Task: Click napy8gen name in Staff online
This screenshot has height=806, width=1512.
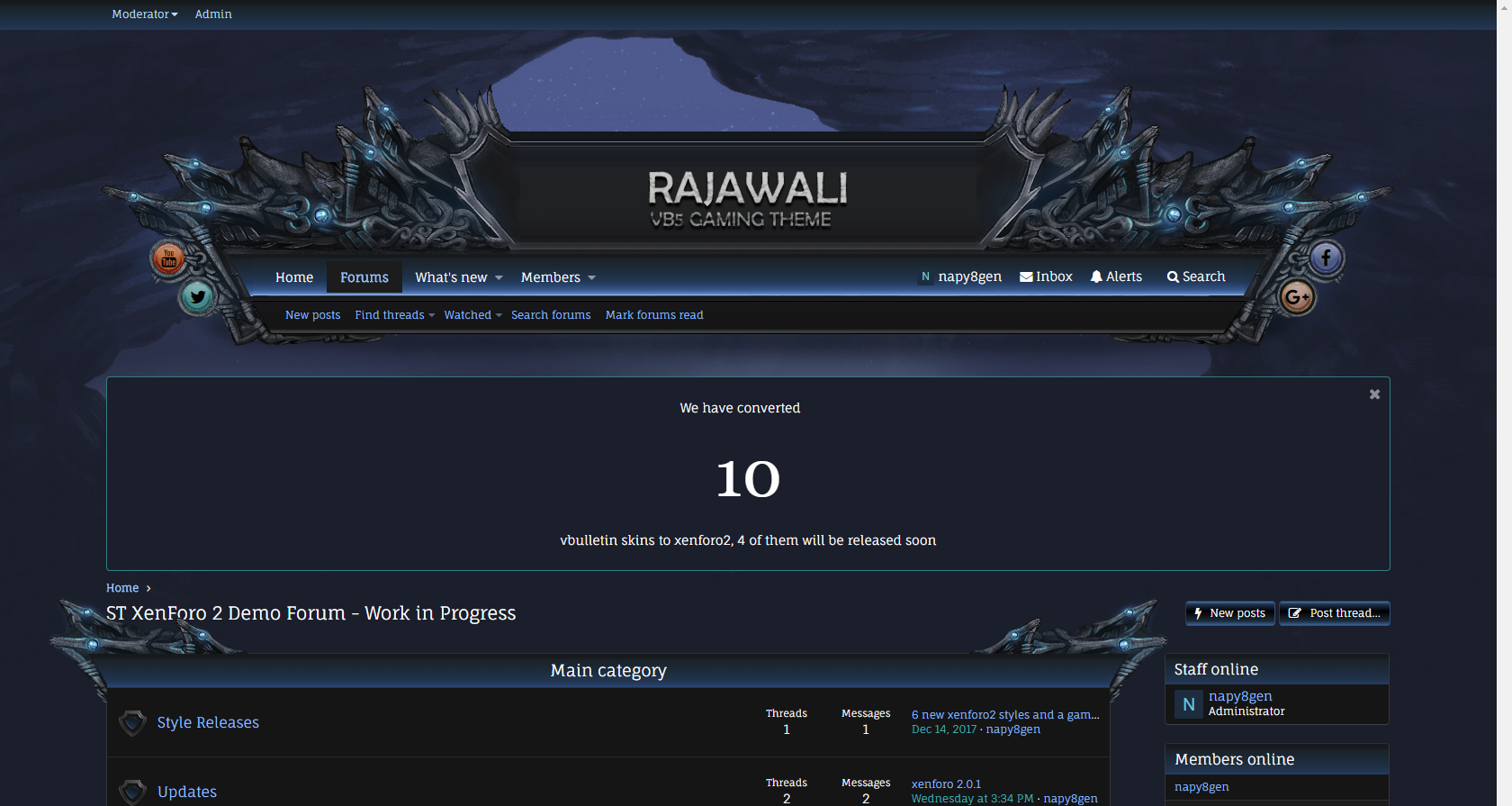Action: pyautogui.click(x=1240, y=696)
